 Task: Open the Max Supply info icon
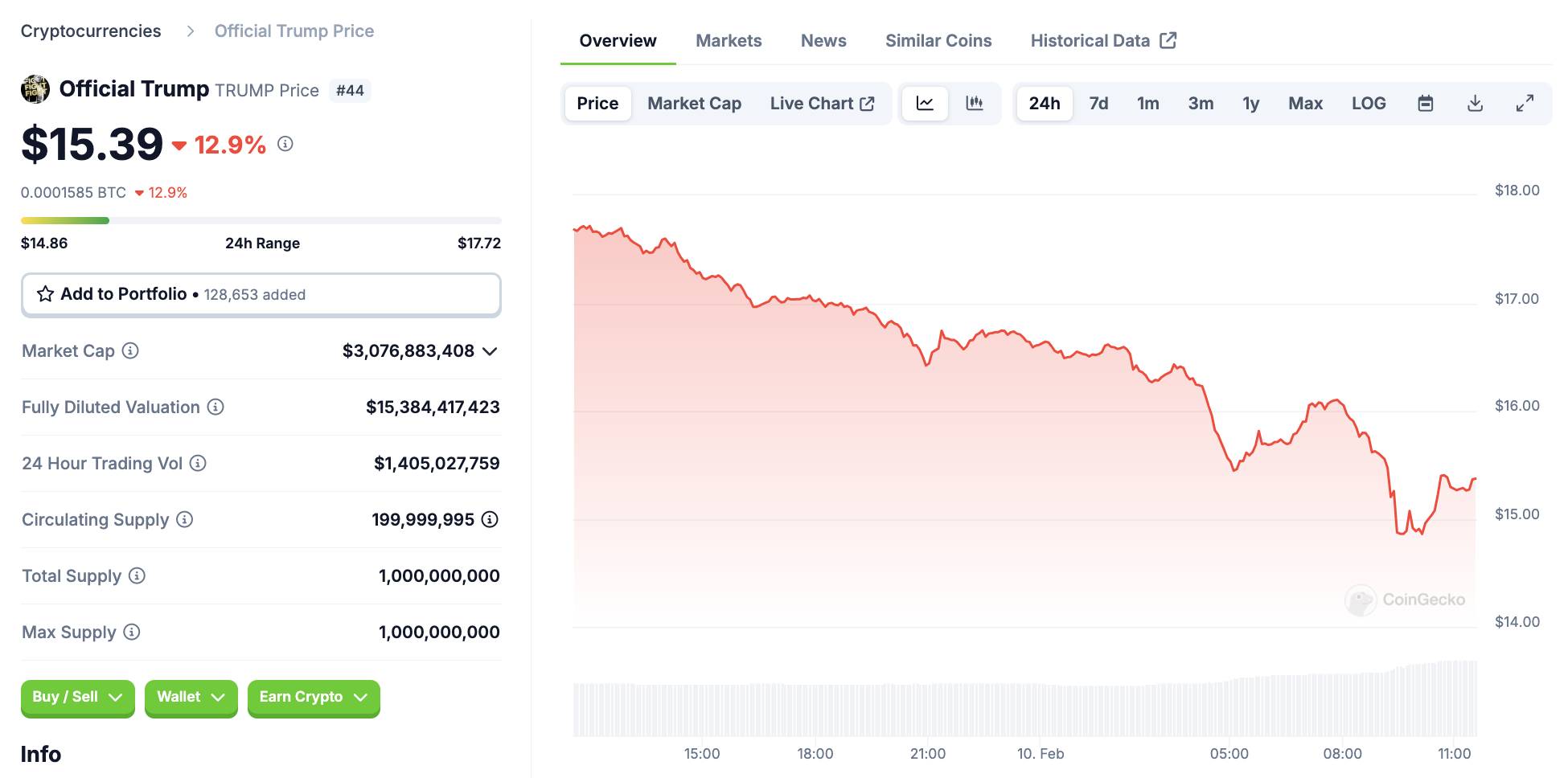pos(132,632)
